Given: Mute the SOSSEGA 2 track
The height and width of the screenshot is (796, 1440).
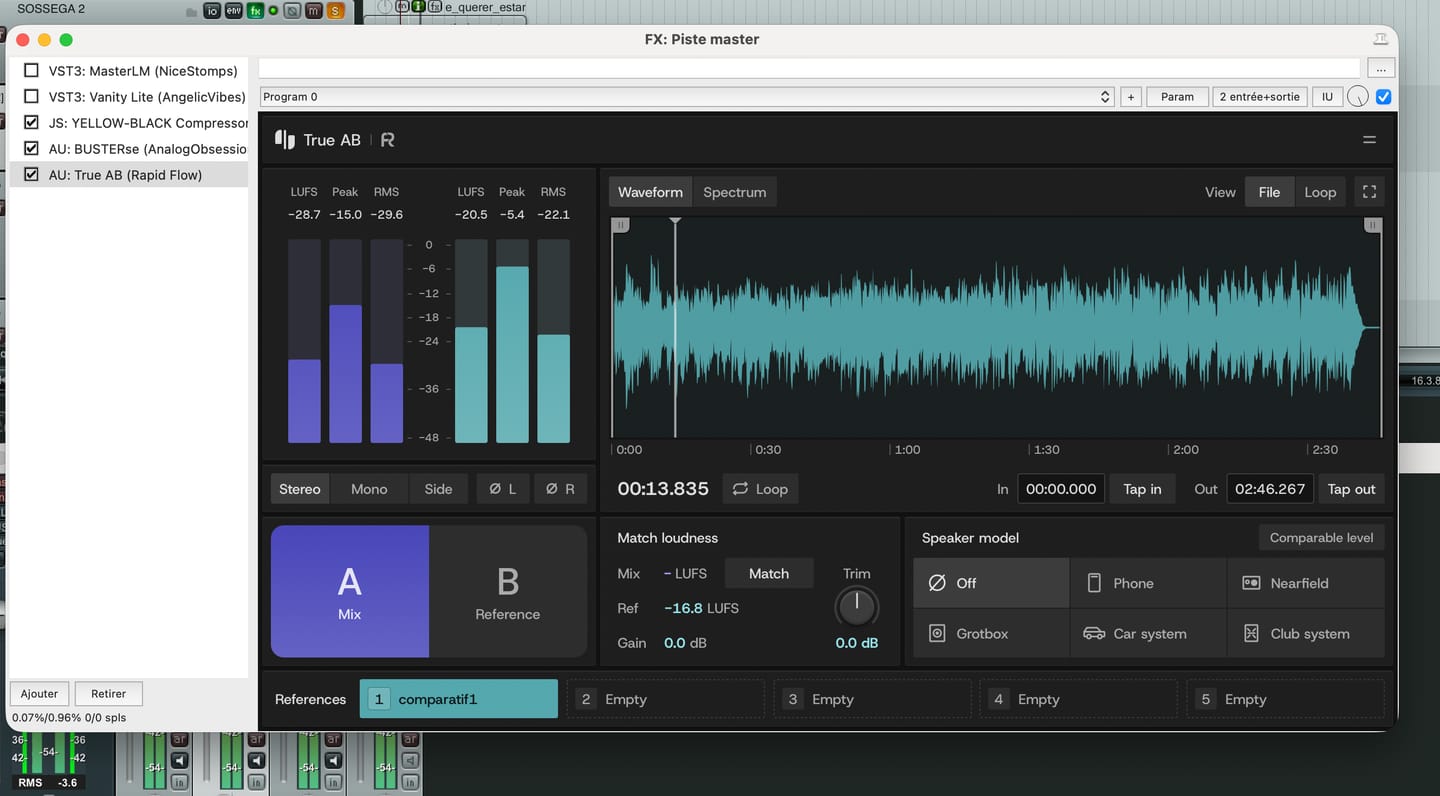Looking at the screenshot, I should (x=314, y=11).
